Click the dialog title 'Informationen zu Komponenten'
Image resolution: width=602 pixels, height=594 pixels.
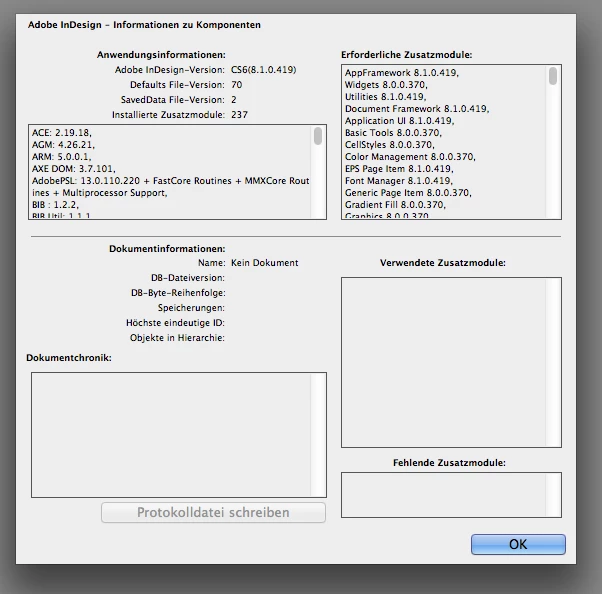pyautogui.click(x=187, y=25)
